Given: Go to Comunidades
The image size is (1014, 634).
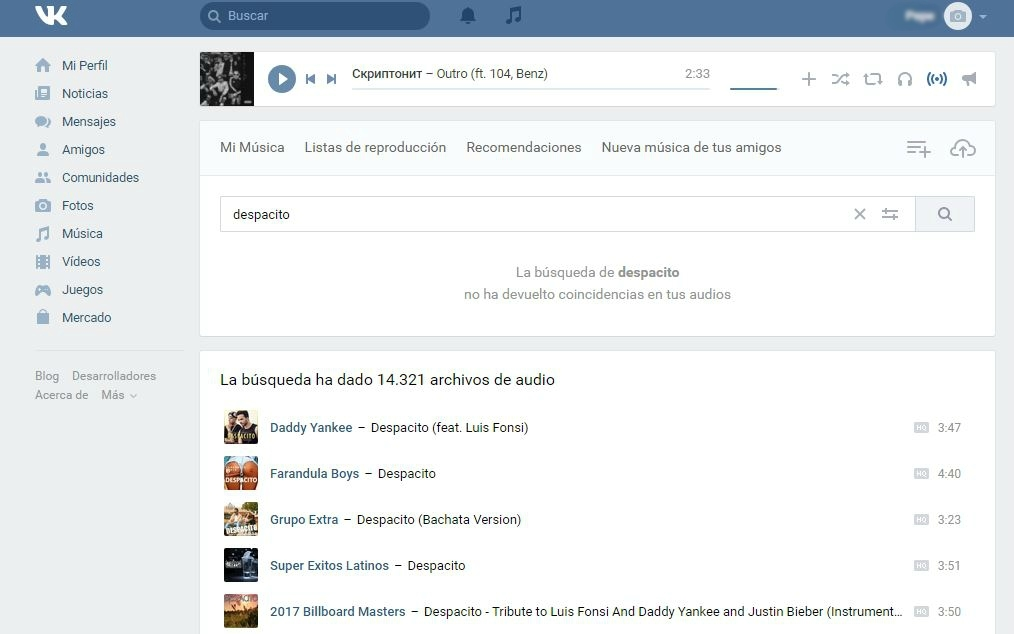Looking at the screenshot, I should click(x=87, y=177).
